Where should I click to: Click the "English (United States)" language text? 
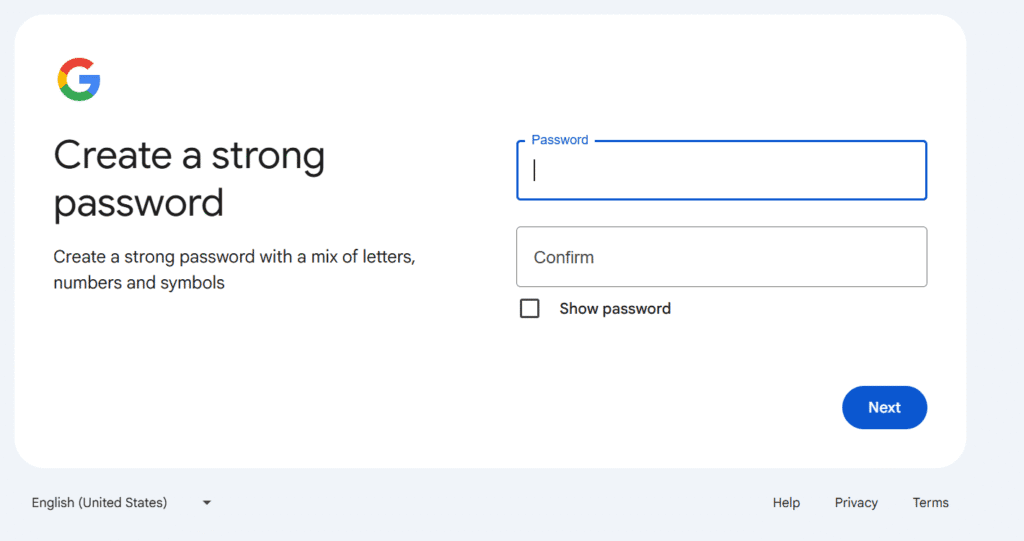click(99, 503)
